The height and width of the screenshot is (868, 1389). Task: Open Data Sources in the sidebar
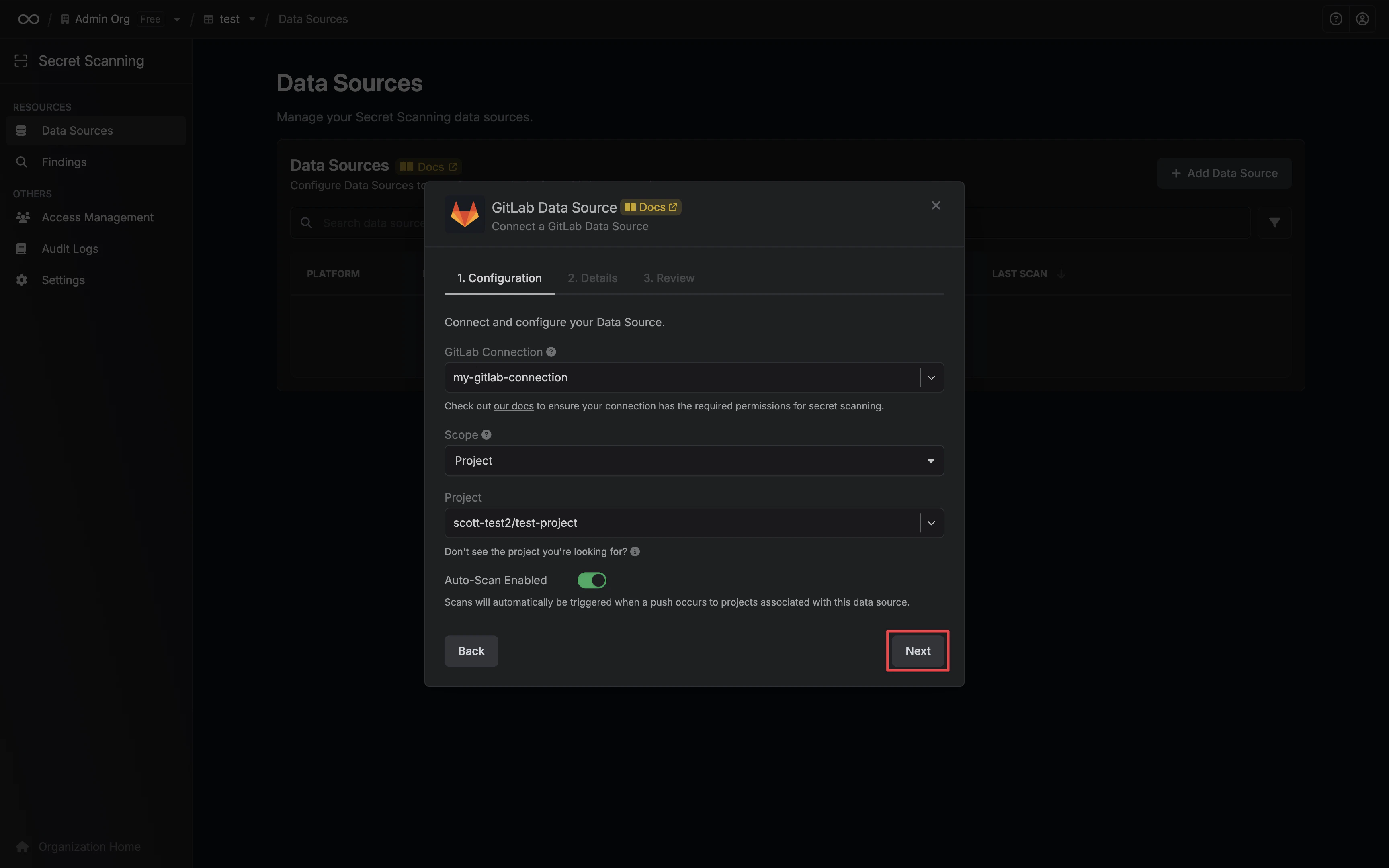click(x=96, y=131)
